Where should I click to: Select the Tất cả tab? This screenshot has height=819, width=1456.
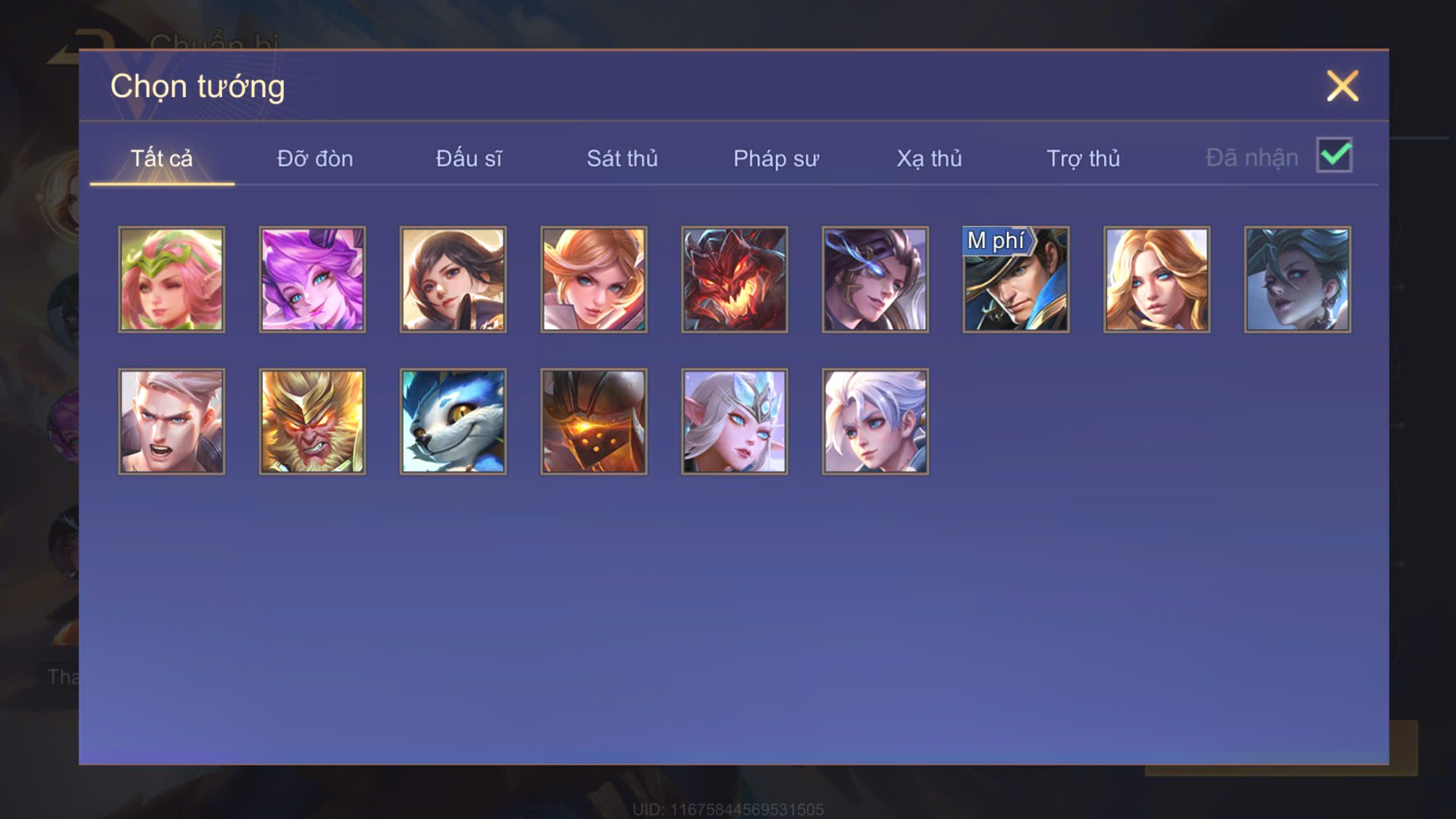pos(162,158)
